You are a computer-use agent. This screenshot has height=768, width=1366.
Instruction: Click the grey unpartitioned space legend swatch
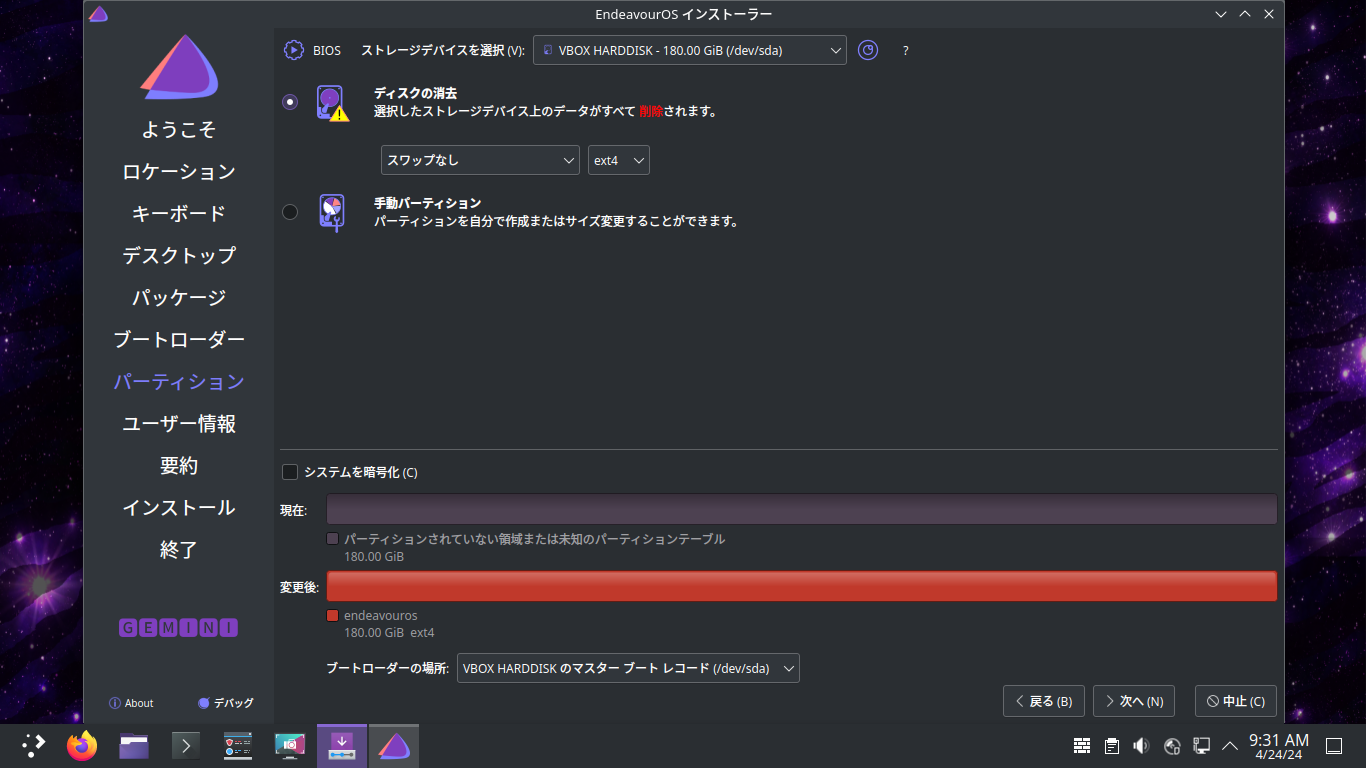pyautogui.click(x=333, y=539)
